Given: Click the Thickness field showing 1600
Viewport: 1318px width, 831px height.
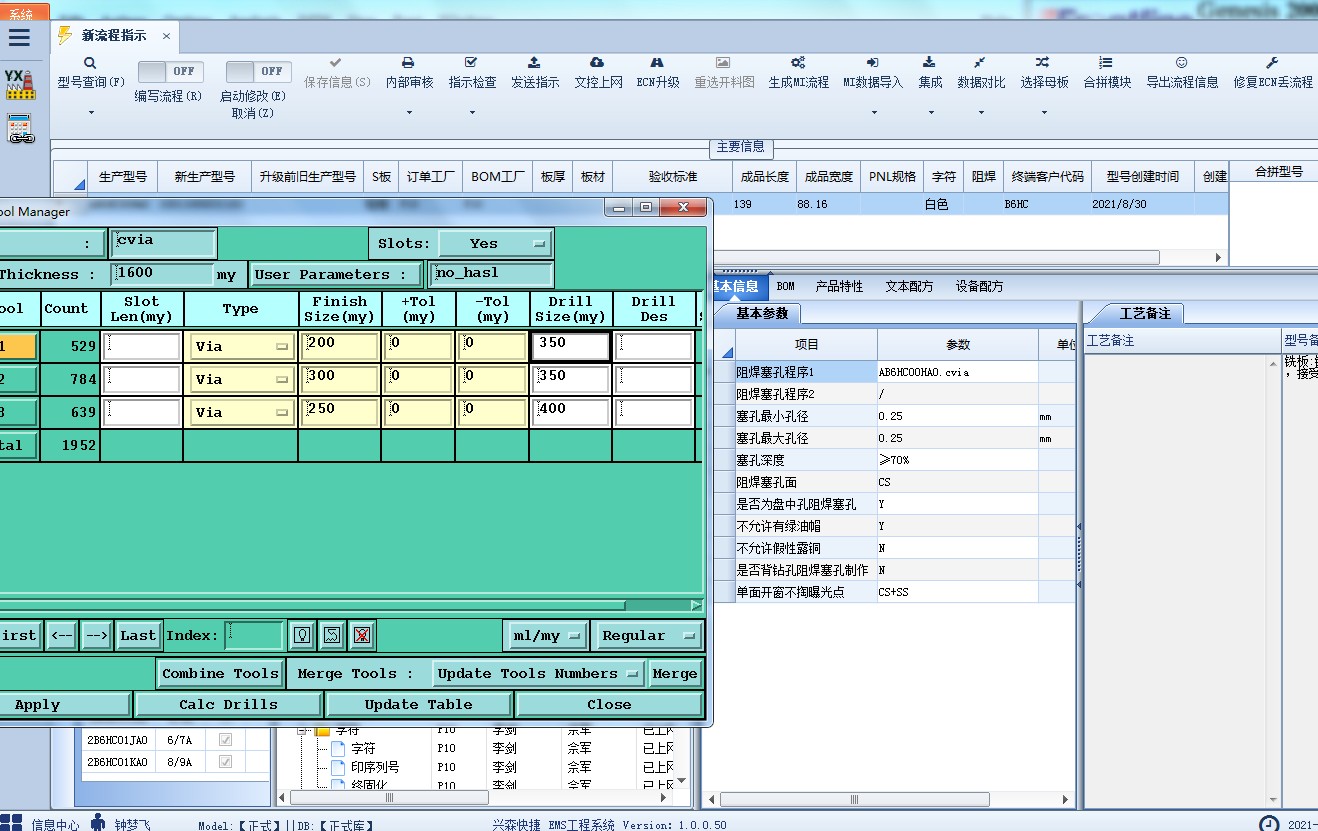Looking at the screenshot, I should click(x=163, y=274).
